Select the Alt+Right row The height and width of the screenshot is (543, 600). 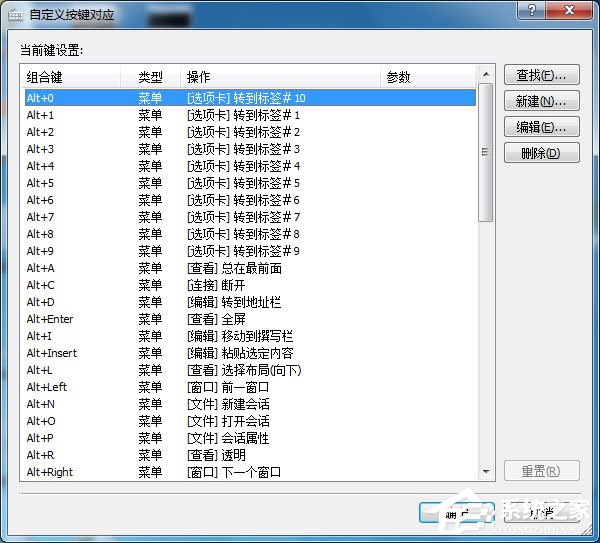250,472
